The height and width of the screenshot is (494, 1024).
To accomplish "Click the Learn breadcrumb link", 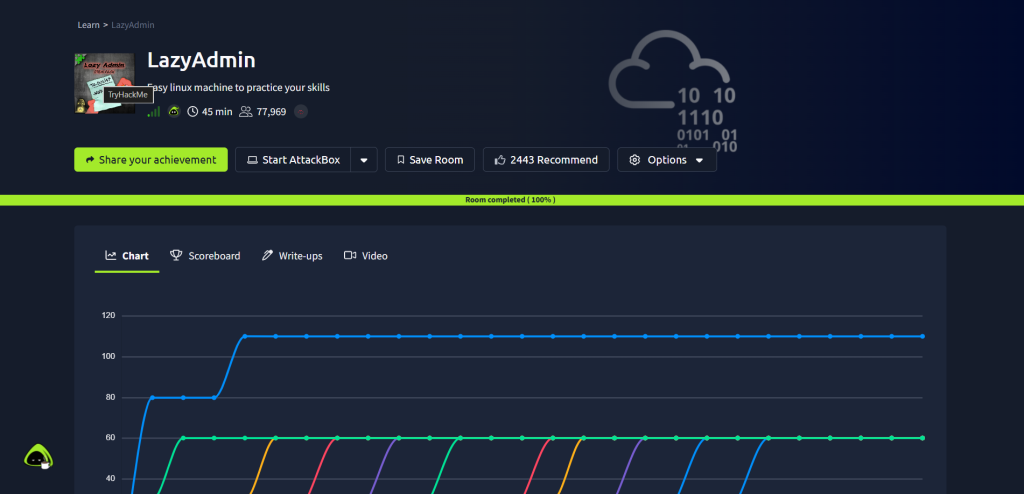I will 88,24.
